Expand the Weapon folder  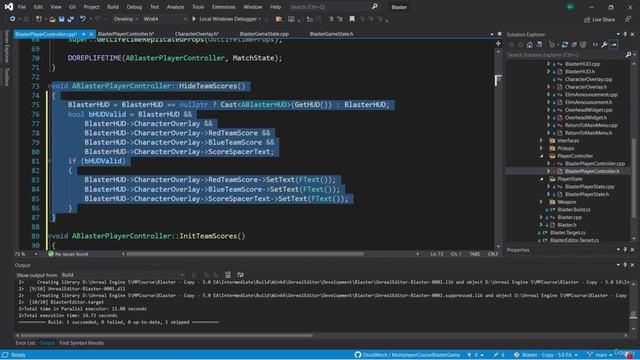pyautogui.click(x=542, y=202)
